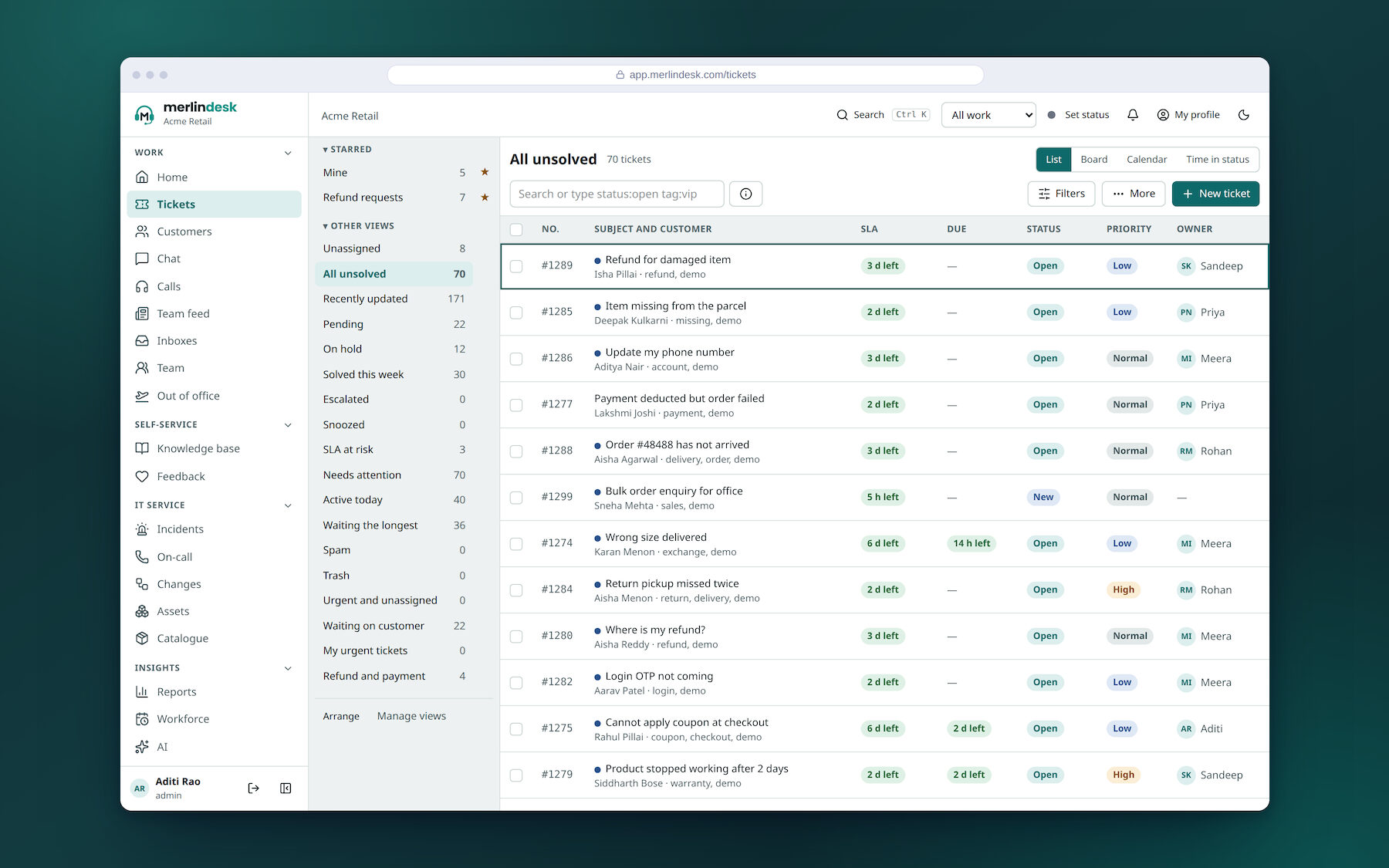1389x868 pixels.
Task: Open AI section in sidebar
Action: (x=214, y=747)
